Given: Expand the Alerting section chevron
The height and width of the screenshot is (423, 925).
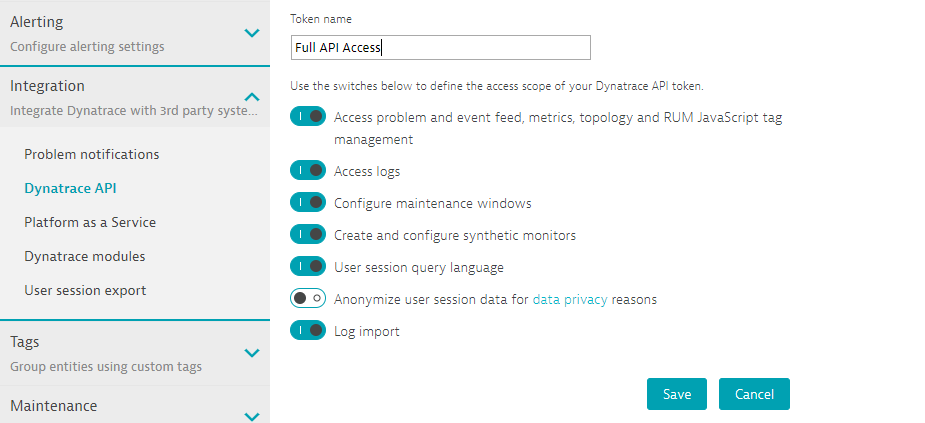Looking at the screenshot, I should [x=252, y=33].
